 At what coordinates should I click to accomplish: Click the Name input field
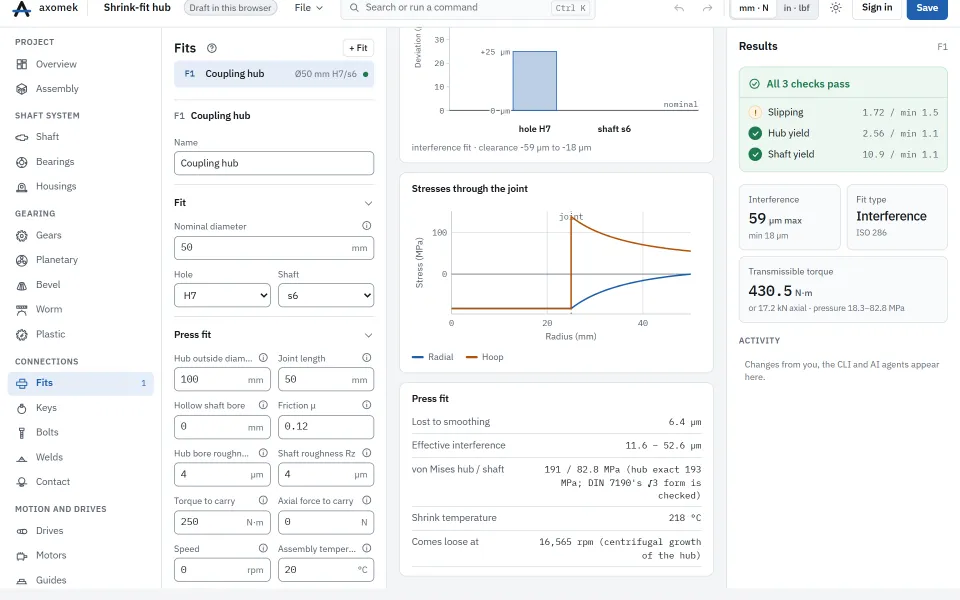click(274, 163)
